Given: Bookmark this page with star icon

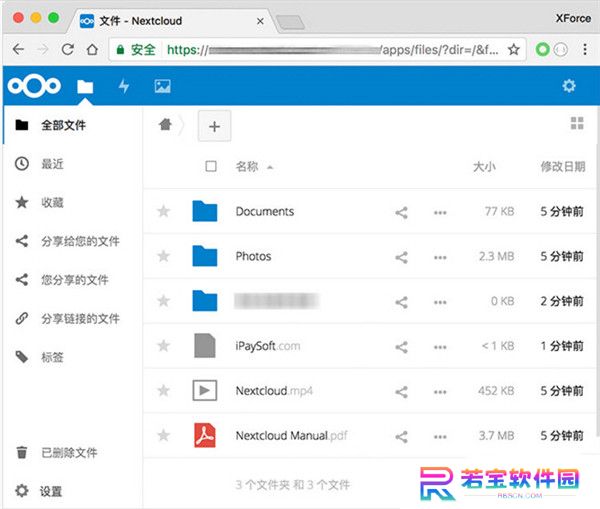Looking at the screenshot, I should 514,49.
